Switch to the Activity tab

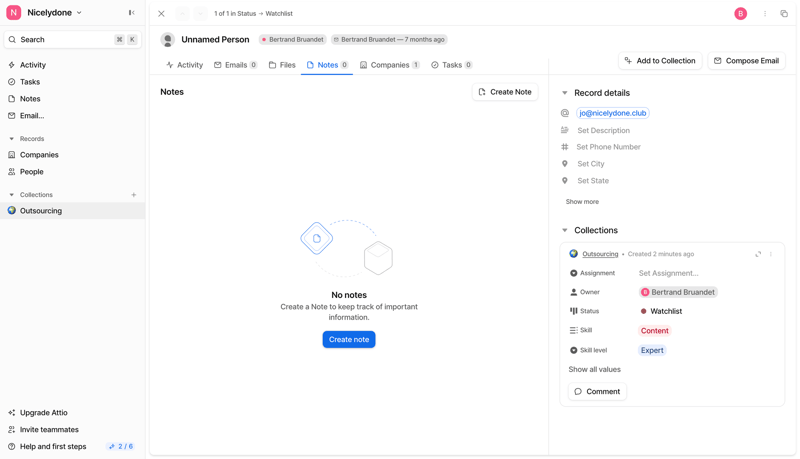[185, 65]
